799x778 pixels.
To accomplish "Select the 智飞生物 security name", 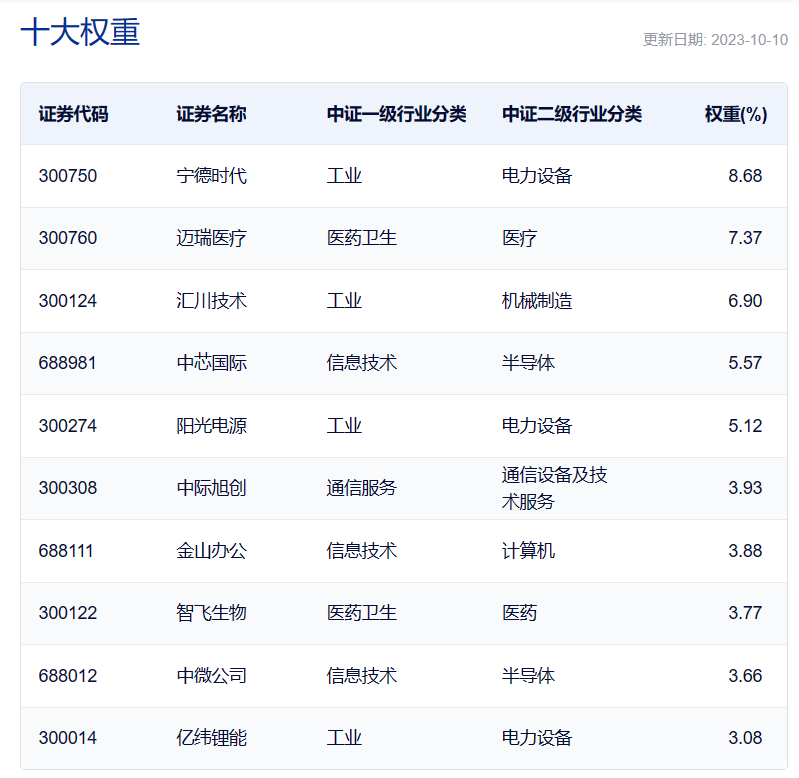I will tap(211, 613).
